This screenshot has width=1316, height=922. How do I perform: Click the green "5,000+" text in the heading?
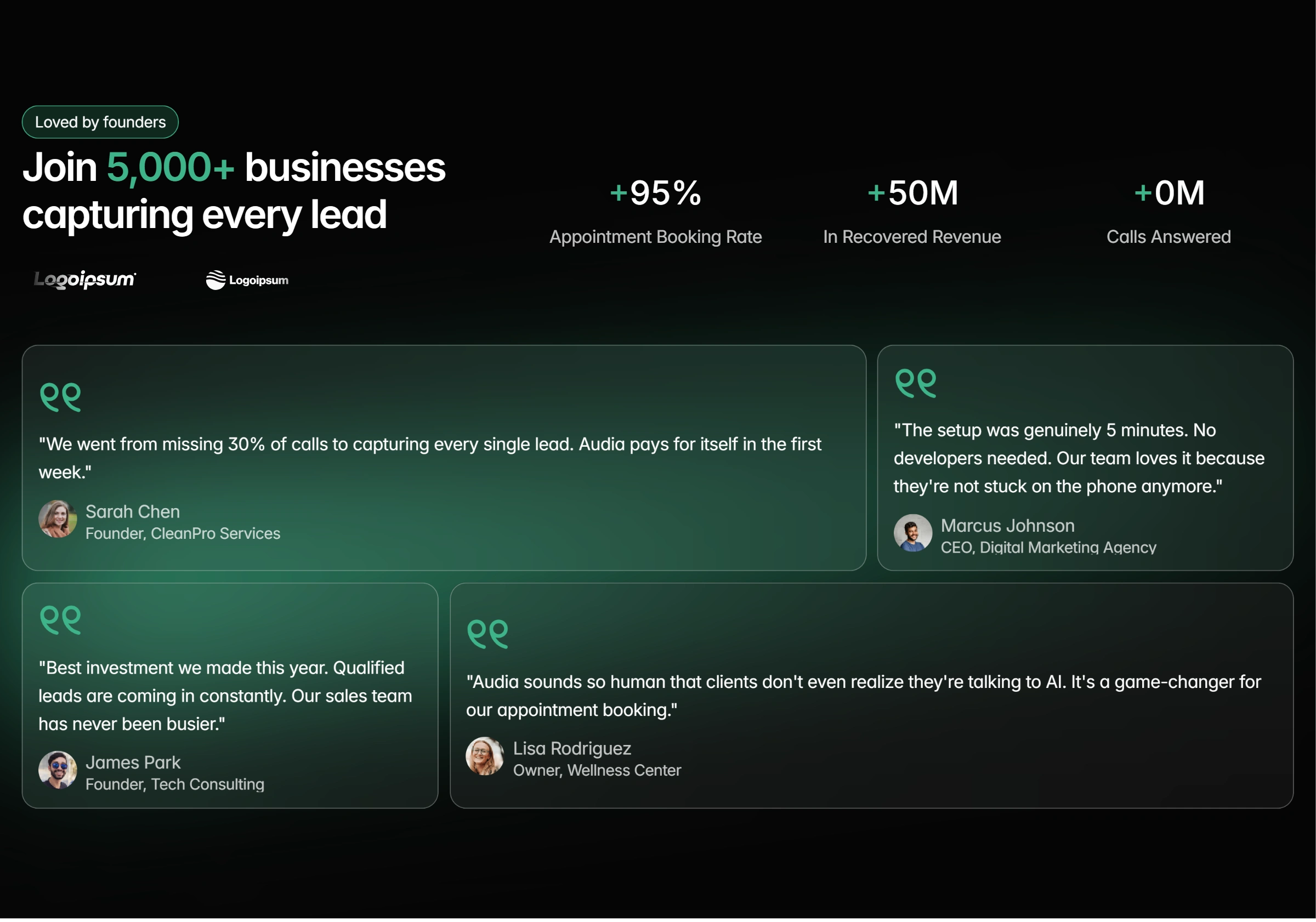[170, 167]
